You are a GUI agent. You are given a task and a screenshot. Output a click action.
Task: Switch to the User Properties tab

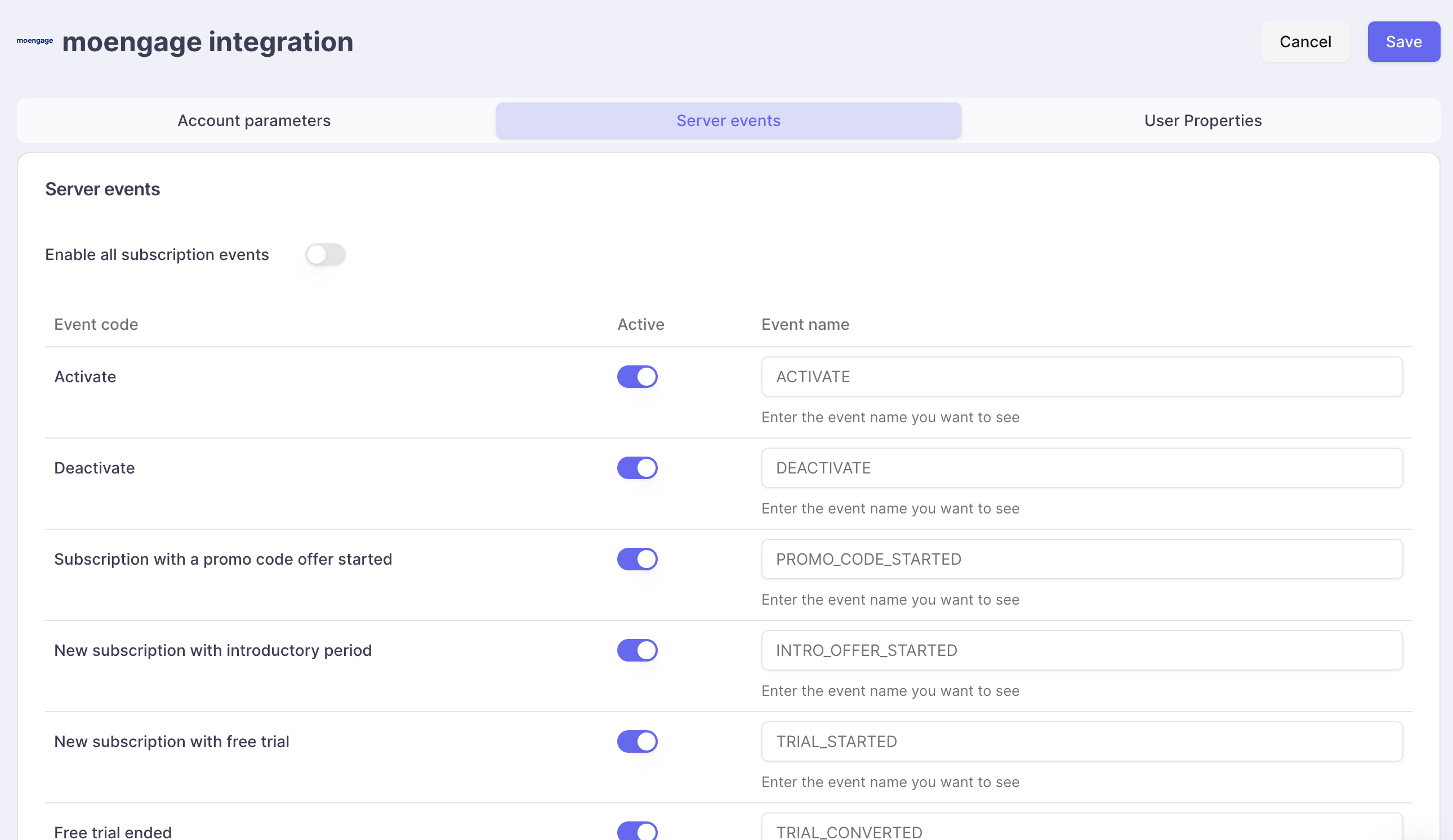pyautogui.click(x=1203, y=120)
